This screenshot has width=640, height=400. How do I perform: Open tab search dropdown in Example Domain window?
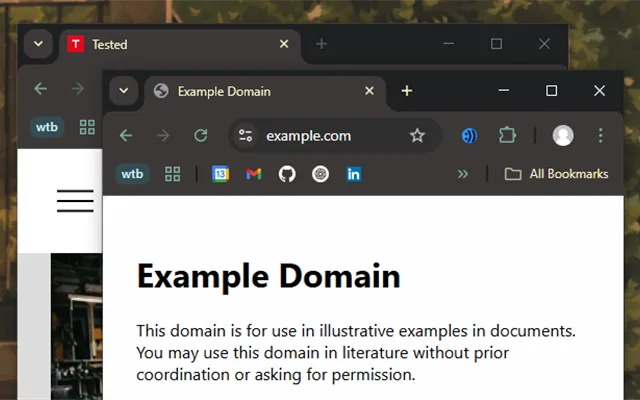click(124, 91)
